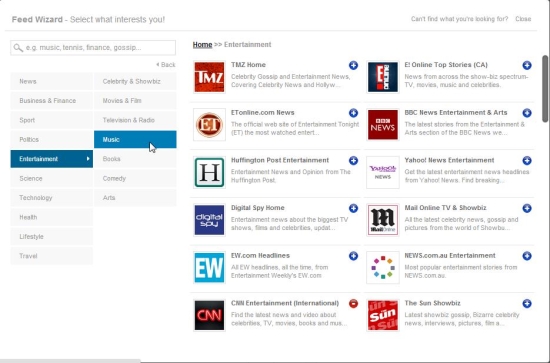550x363 pixels.
Task: Click the EW logo thumbnail
Action: [209, 268]
